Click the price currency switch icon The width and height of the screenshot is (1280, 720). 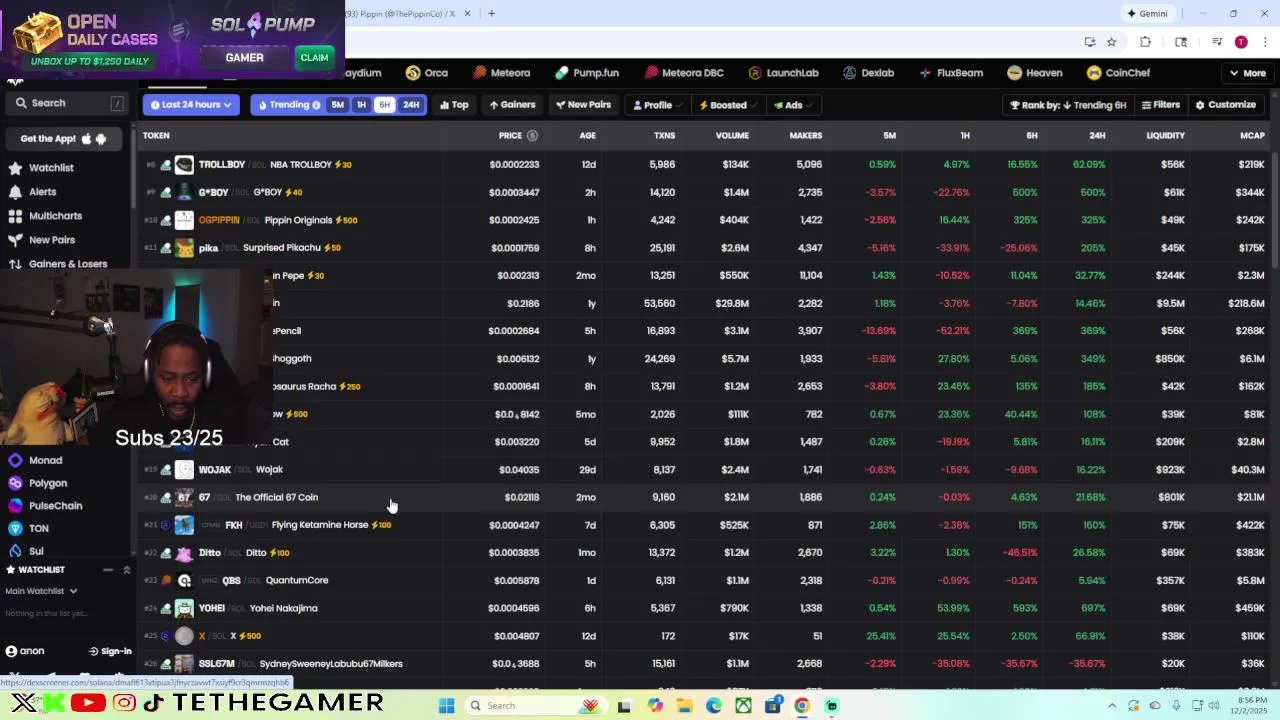click(x=532, y=136)
